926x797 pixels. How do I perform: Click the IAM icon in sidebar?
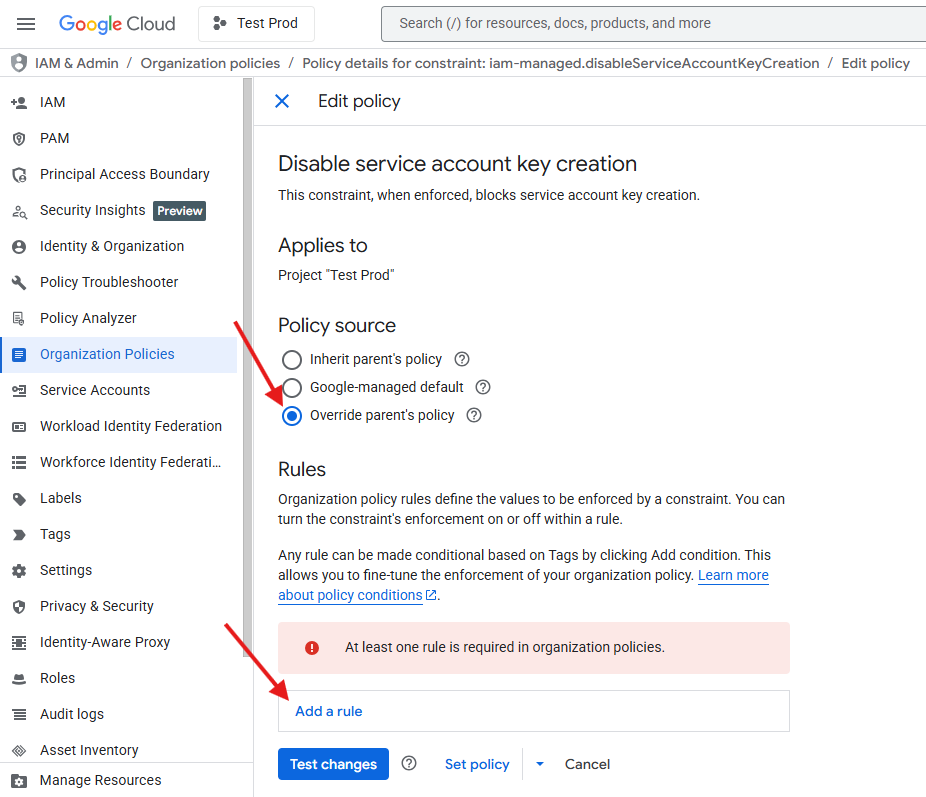19,103
